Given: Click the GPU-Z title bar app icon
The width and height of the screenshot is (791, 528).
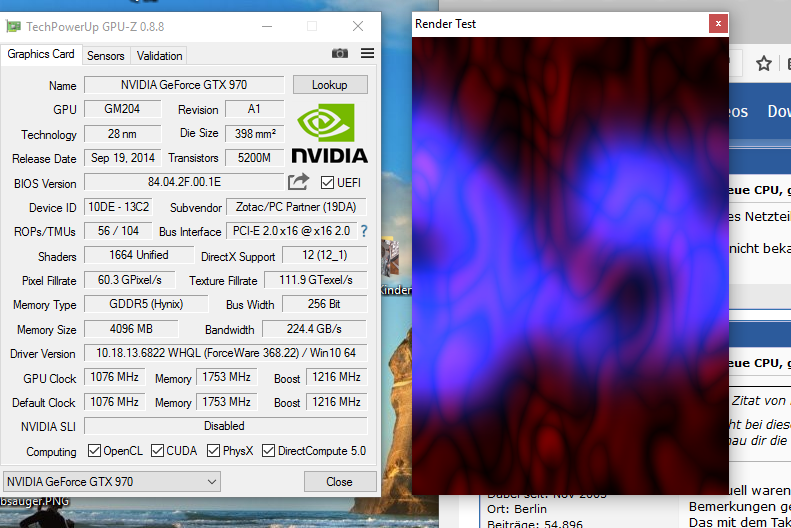Looking at the screenshot, I should (x=13, y=26).
